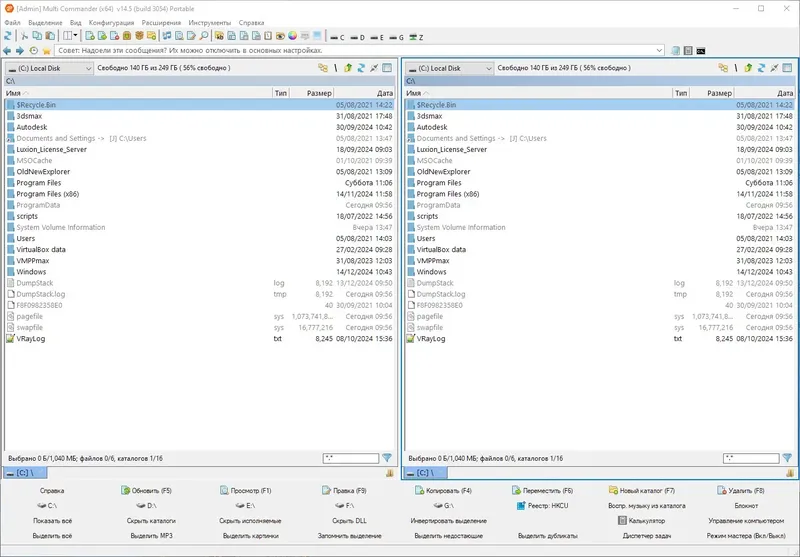Click Новый каталог (F7) button
The width and height of the screenshot is (800, 557).
pyautogui.click(x=642, y=491)
